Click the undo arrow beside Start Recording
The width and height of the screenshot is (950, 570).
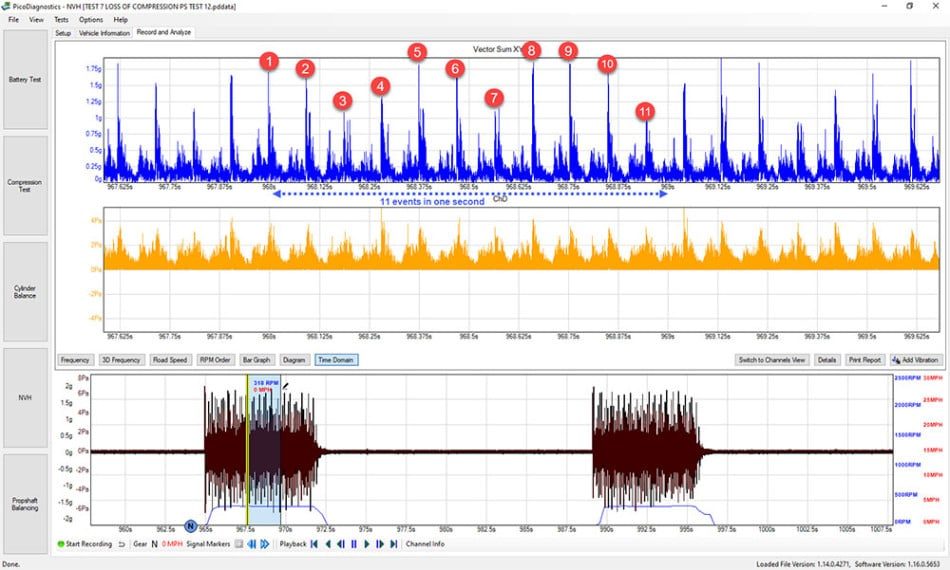pos(121,544)
